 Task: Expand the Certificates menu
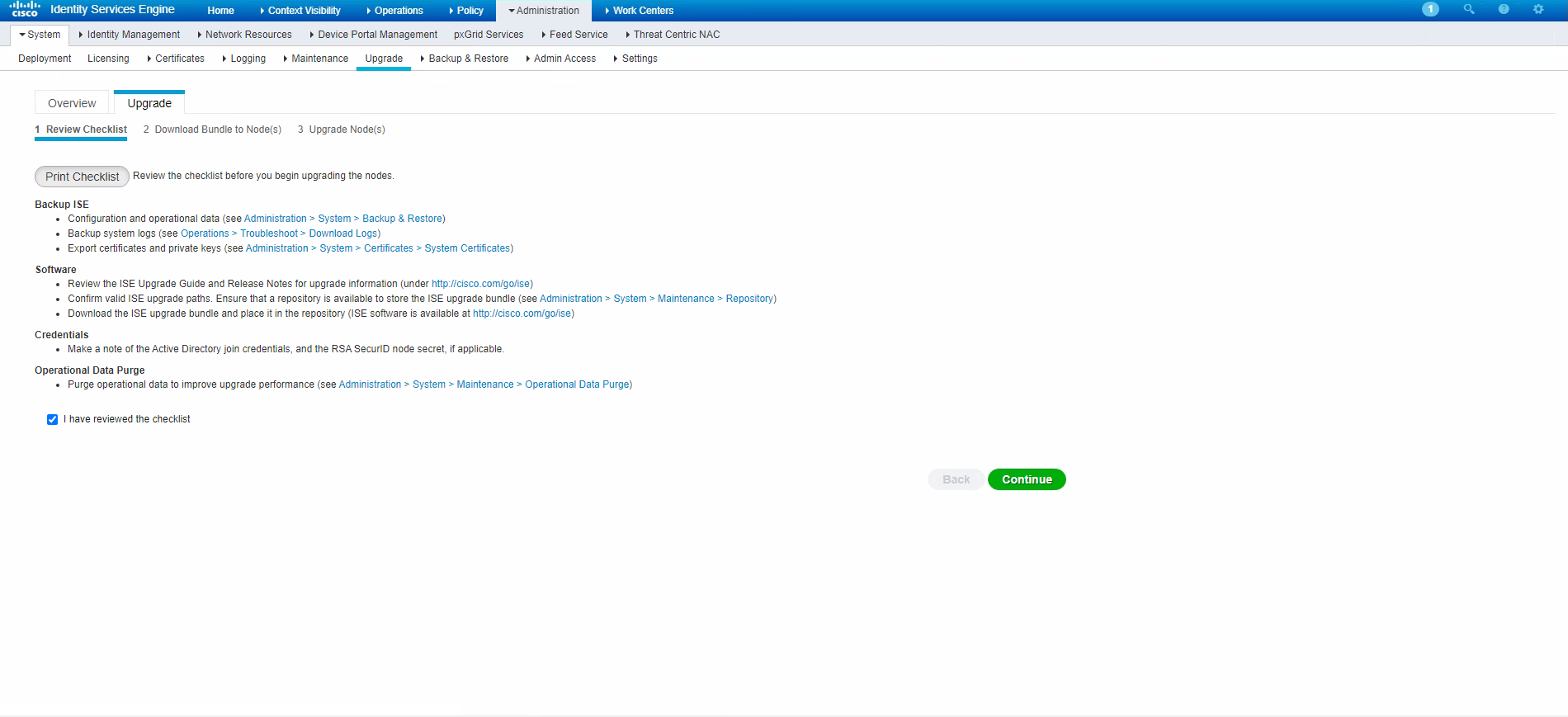pos(176,59)
